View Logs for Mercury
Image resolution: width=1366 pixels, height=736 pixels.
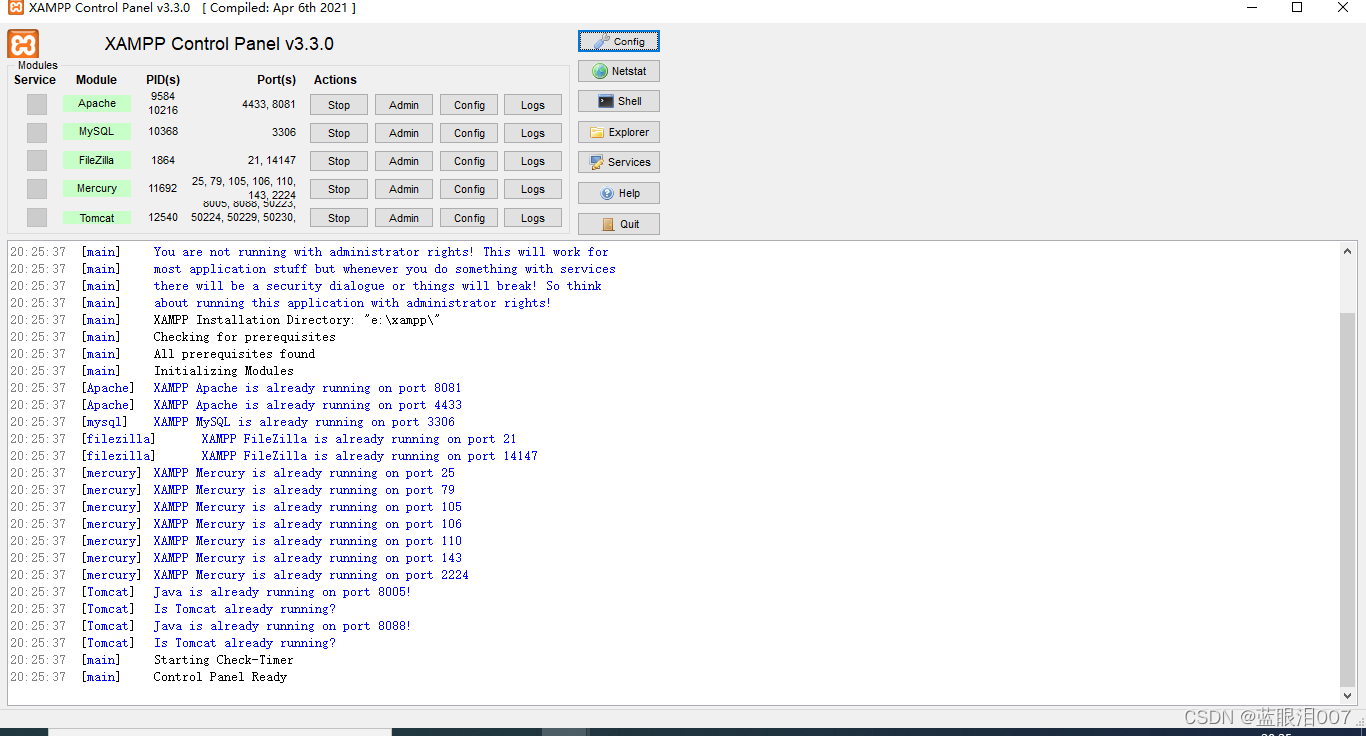point(533,189)
